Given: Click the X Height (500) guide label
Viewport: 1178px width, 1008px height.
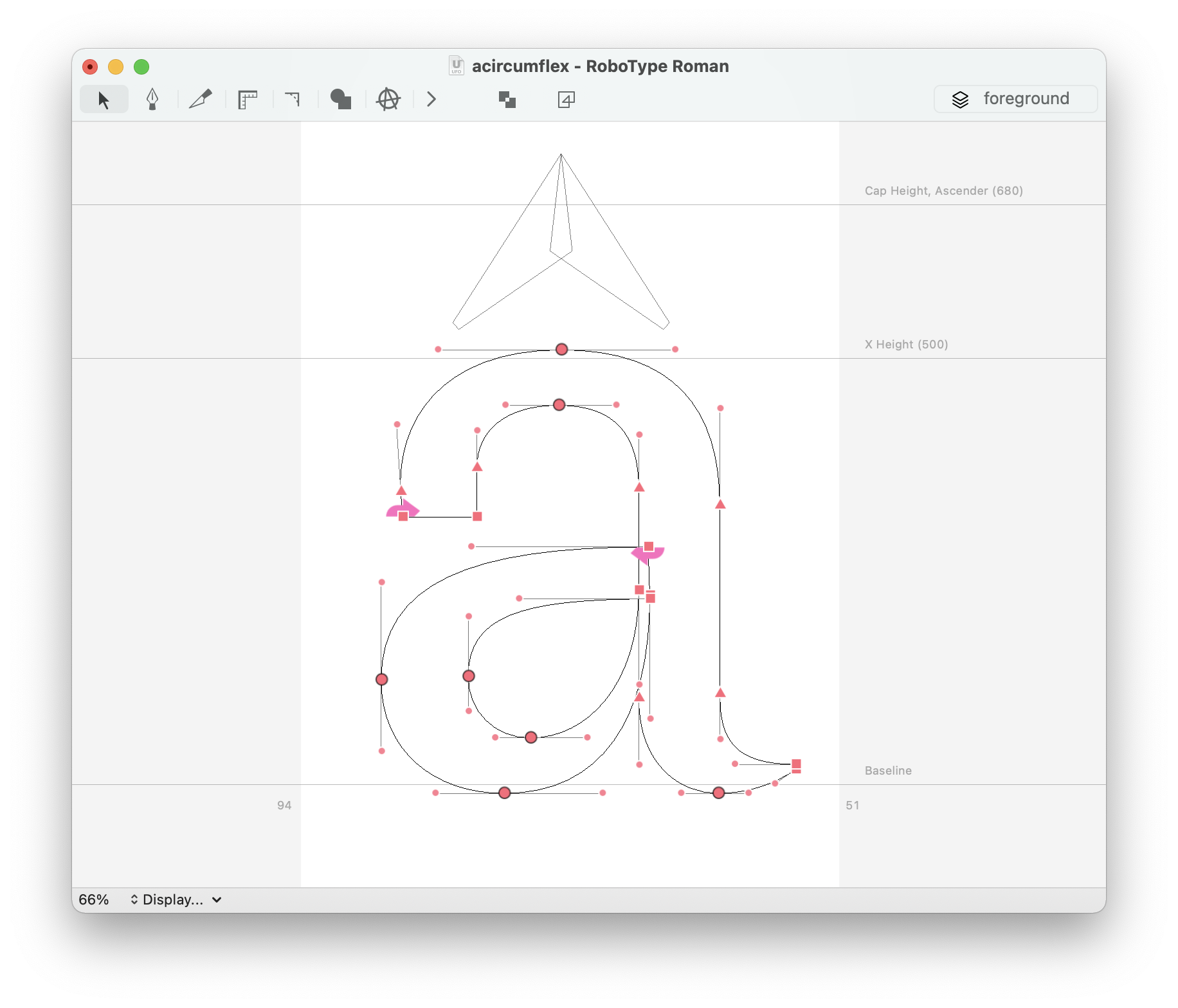Looking at the screenshot, I should point(906,344).
